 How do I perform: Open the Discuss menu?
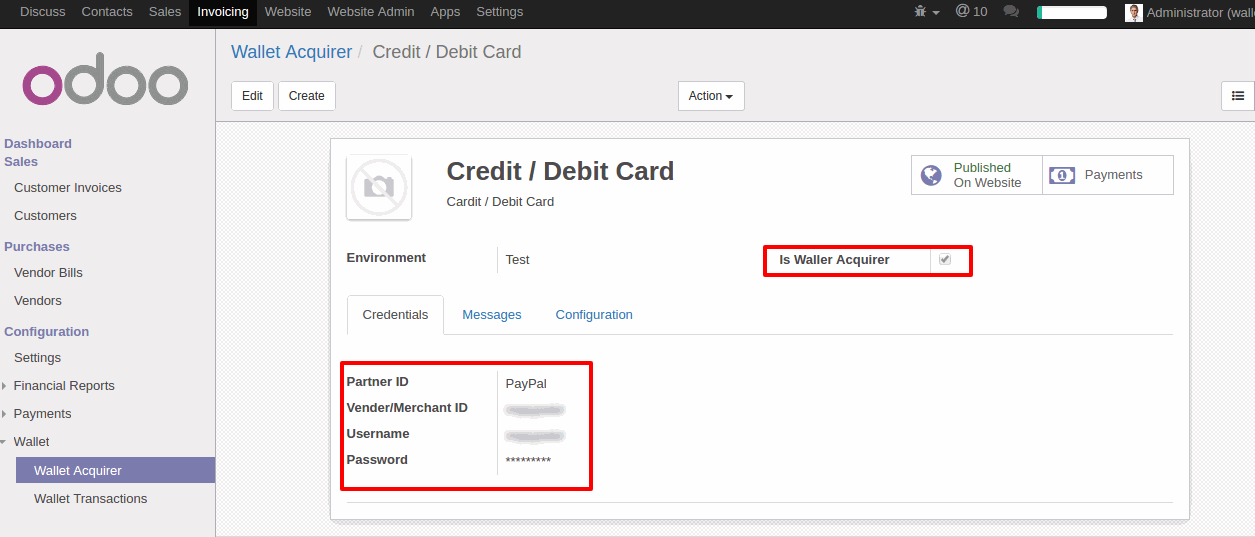[x=43, y=12]
